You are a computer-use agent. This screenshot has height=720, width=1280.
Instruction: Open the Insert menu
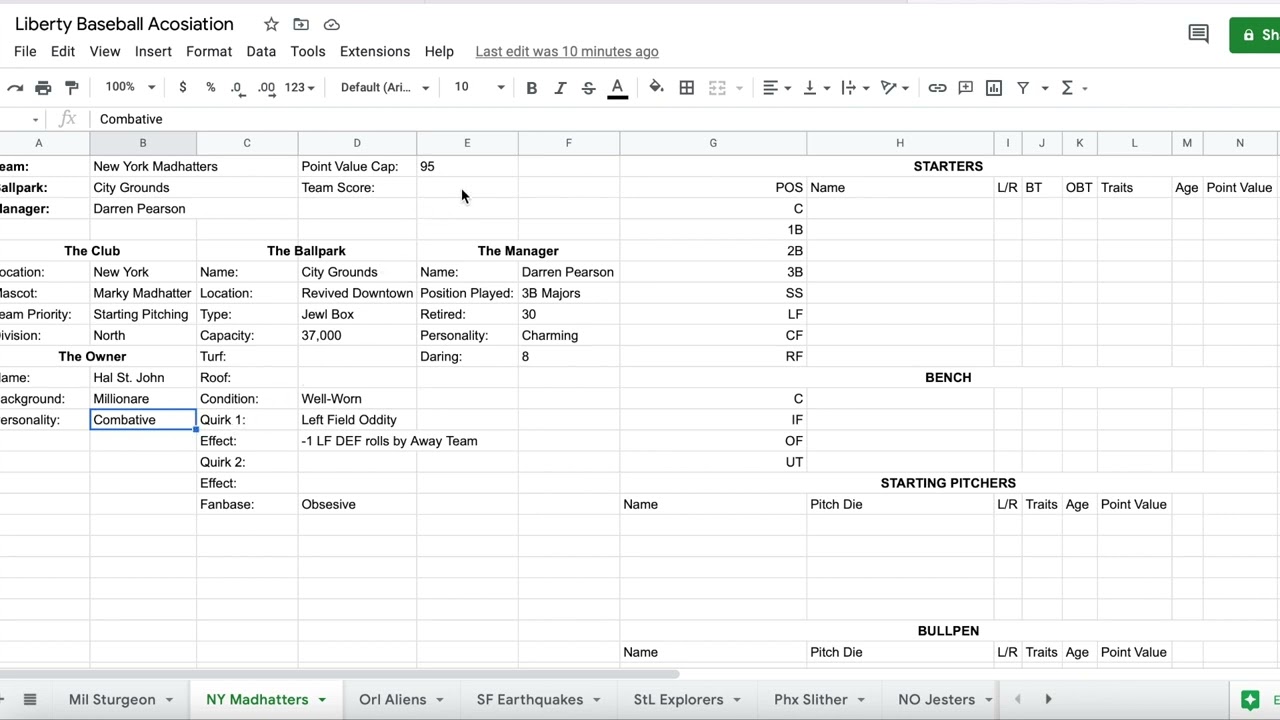click(153, 52)
